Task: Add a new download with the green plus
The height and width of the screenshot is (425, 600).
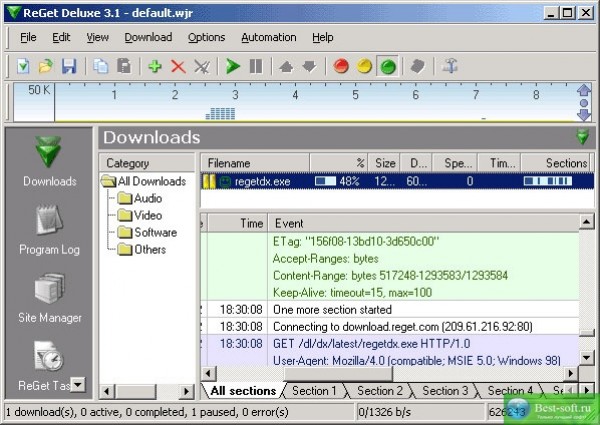Action: click(x=155, y=67)
